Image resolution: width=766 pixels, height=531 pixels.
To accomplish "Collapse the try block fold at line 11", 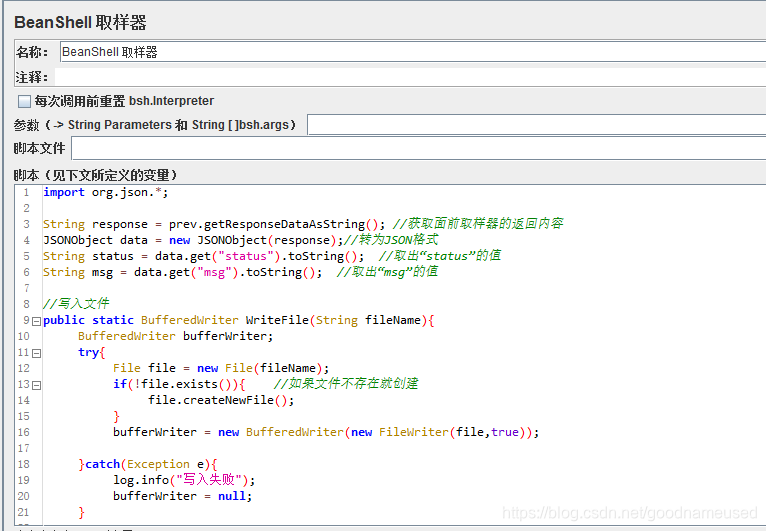I will pyautogui.click(x=36, y=353).
